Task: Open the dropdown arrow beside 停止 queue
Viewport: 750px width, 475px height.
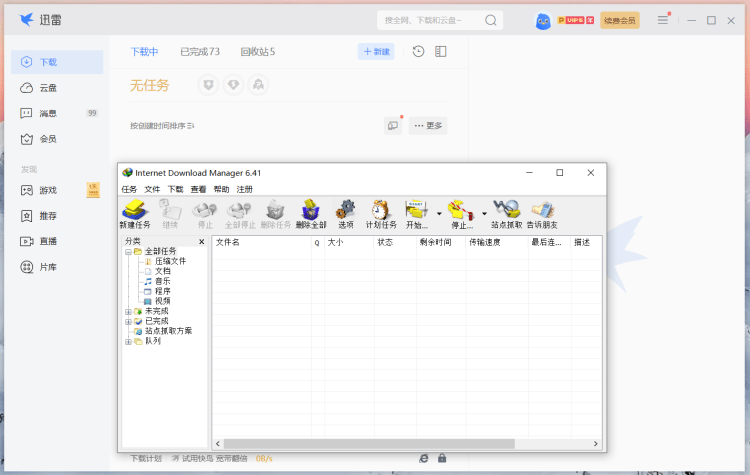Action: (x=484, y=214)
